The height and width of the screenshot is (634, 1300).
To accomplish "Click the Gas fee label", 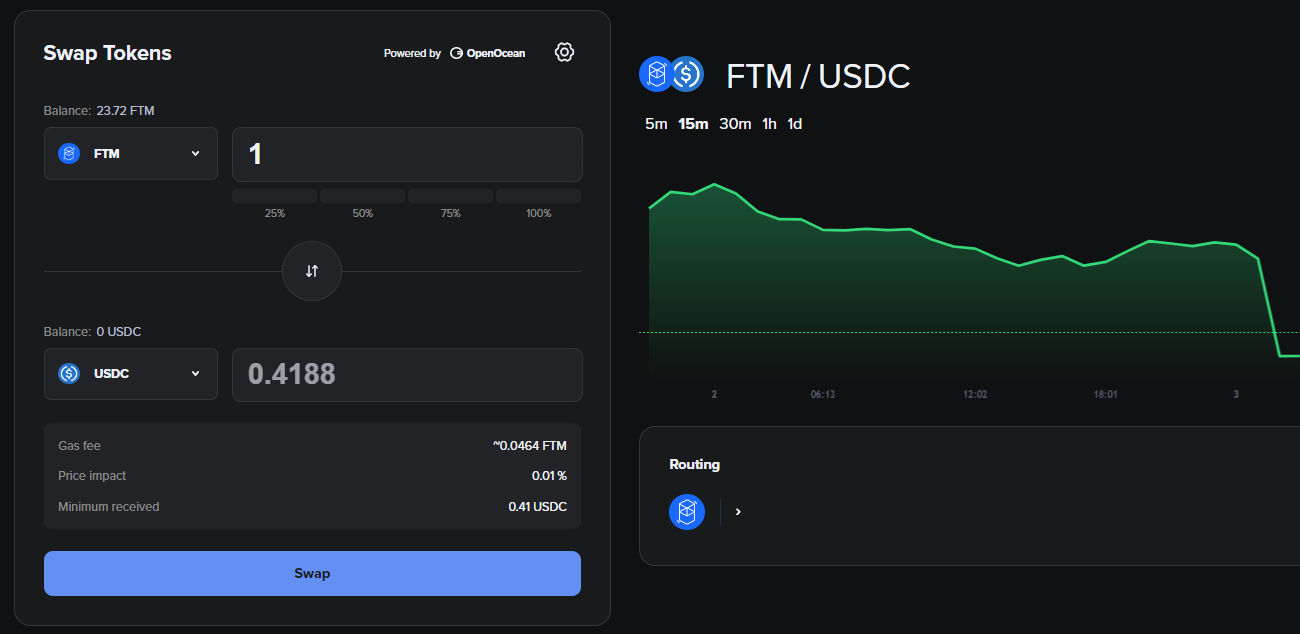I will coord(79,446).
